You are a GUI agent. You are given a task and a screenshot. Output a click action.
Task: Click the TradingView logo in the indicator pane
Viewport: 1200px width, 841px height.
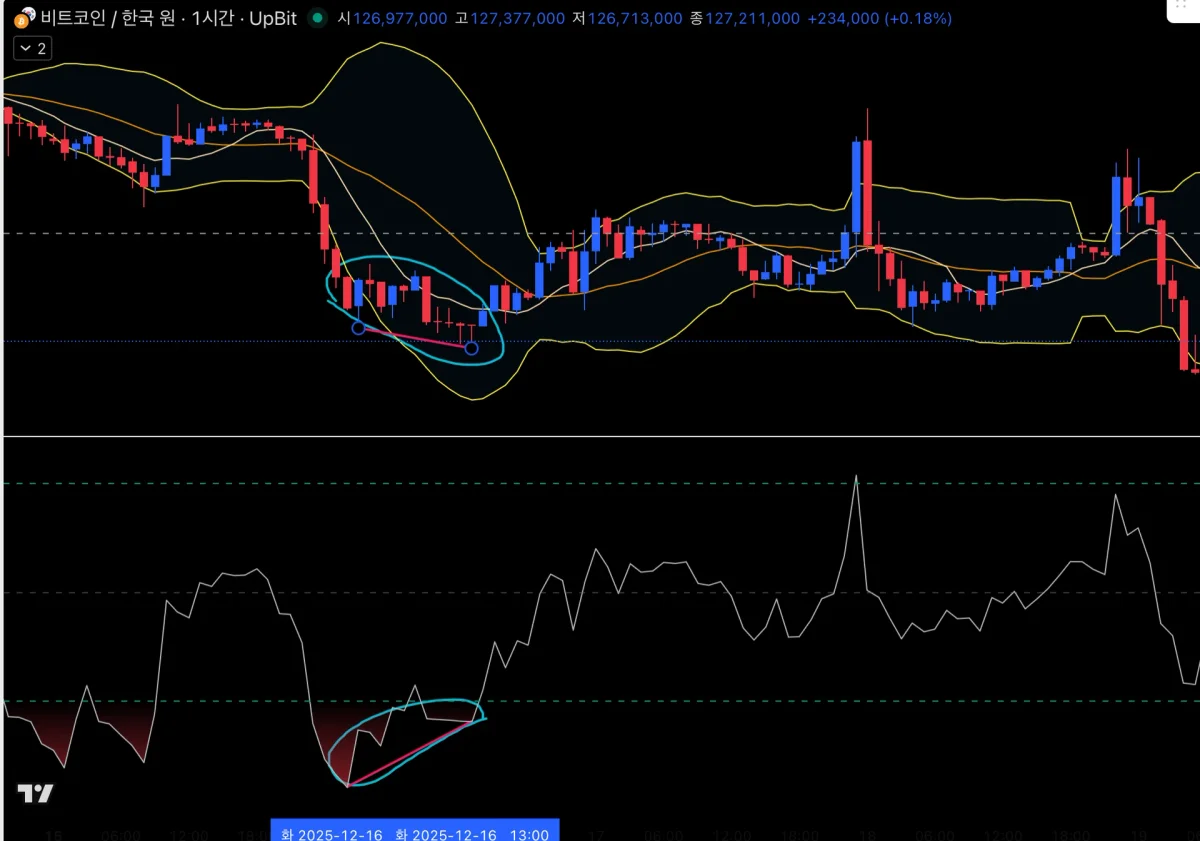point(35,794)
